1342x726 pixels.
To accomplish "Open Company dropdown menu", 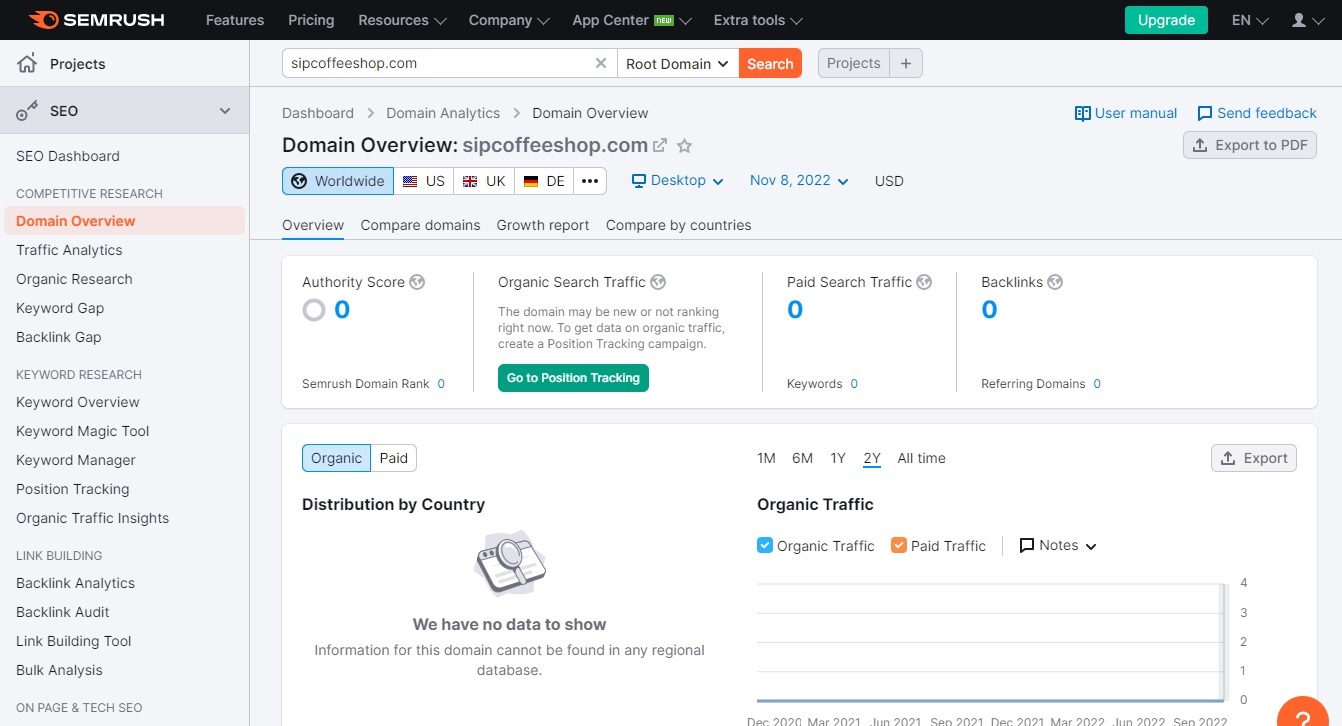I will (x=509, y=20).
